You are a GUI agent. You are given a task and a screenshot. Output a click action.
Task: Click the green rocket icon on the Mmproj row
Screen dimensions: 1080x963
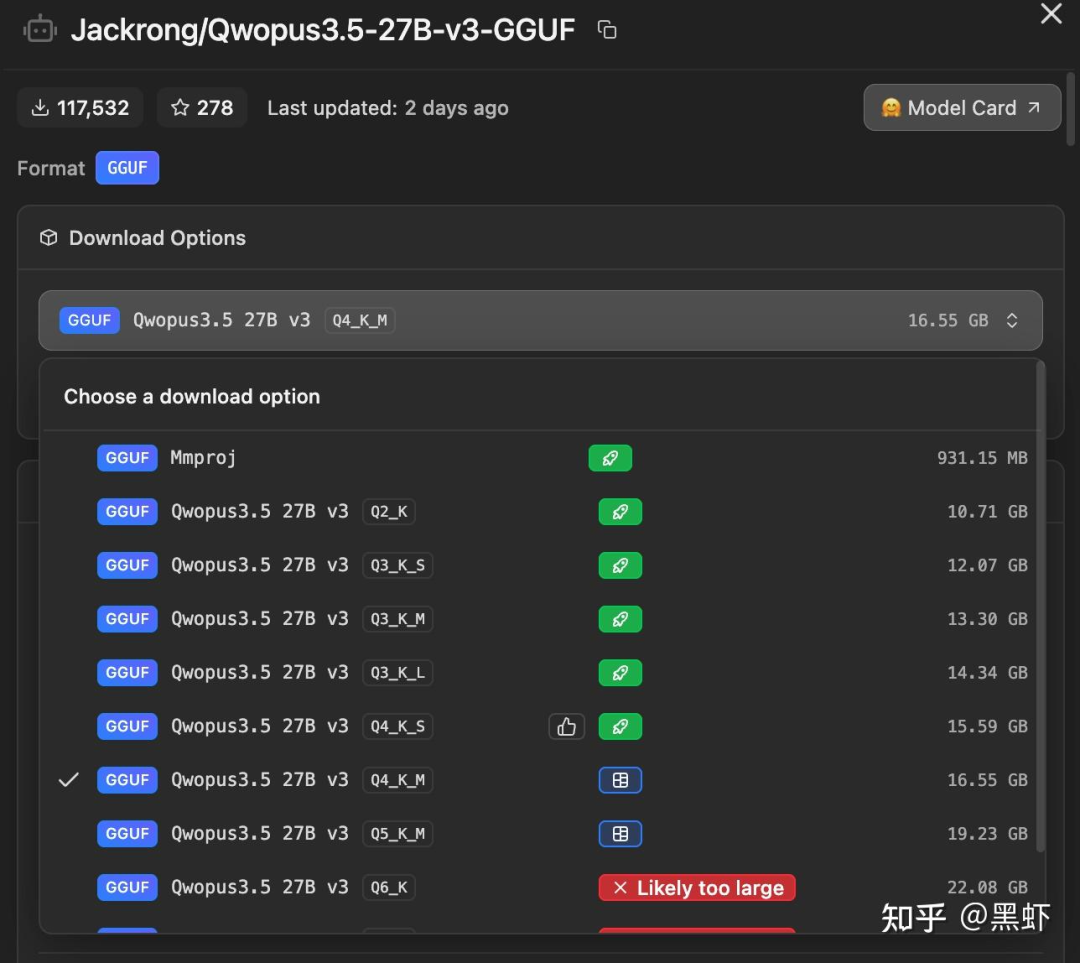(610, 458)
